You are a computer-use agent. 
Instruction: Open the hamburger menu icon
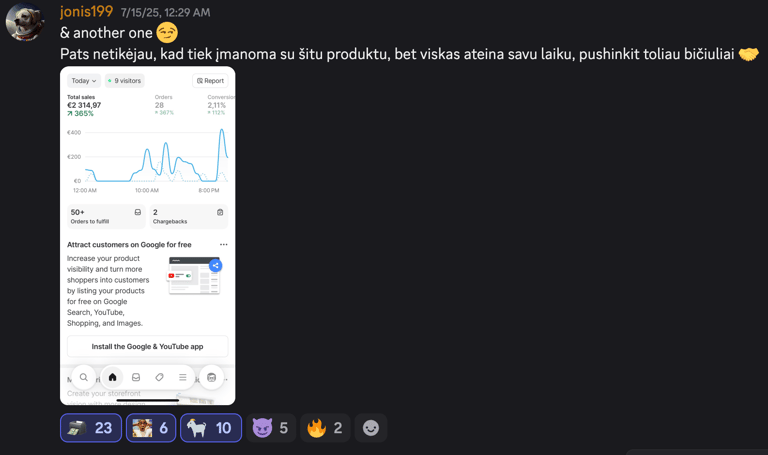tap(183, 377)
